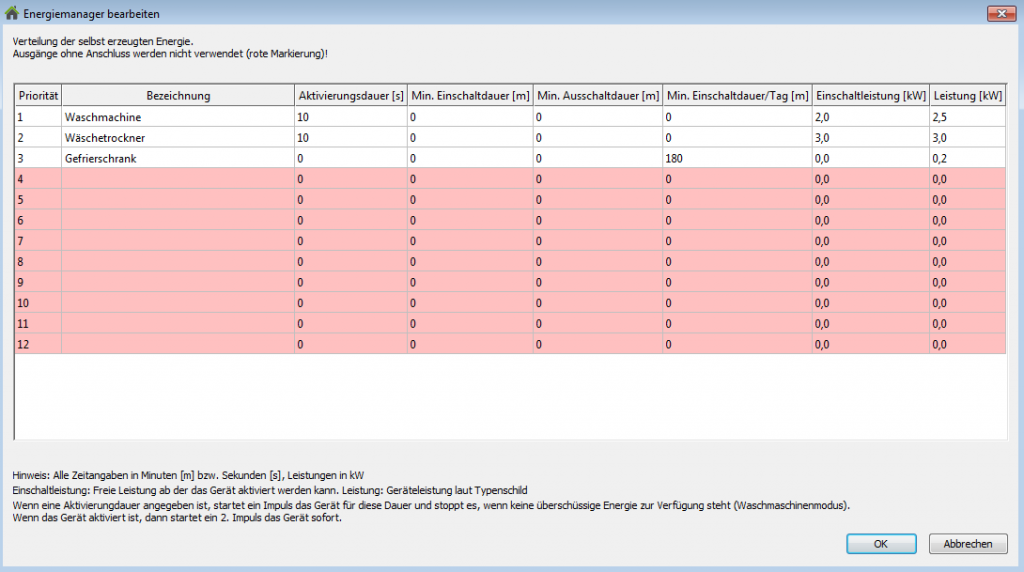
Task: Select the priority 12 row number cell
Action: [38, 344]
